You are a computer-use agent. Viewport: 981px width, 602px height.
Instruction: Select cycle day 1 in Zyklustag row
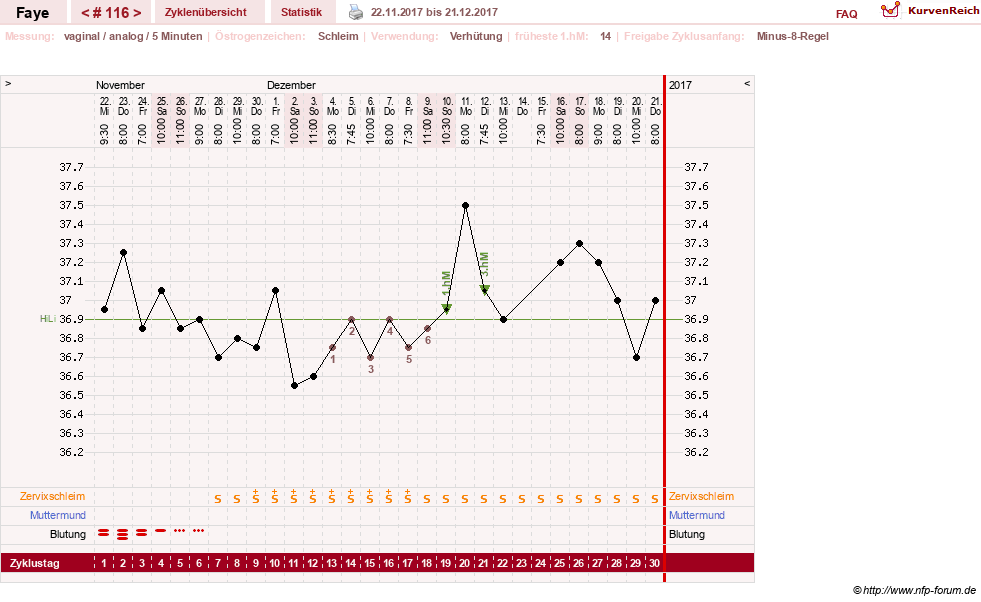pyautogui.click(x=104, y=563)
